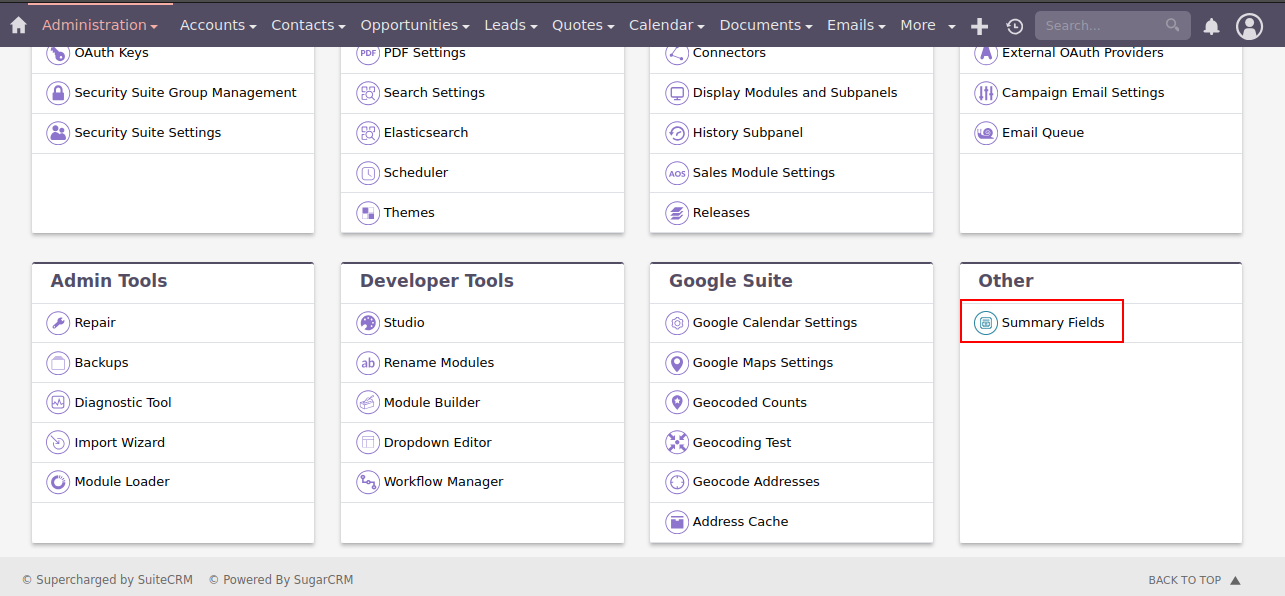The width and height of the screenshot is (1285, 596).
Task: Click the Studio palette icon
Action: click(368, 323)
